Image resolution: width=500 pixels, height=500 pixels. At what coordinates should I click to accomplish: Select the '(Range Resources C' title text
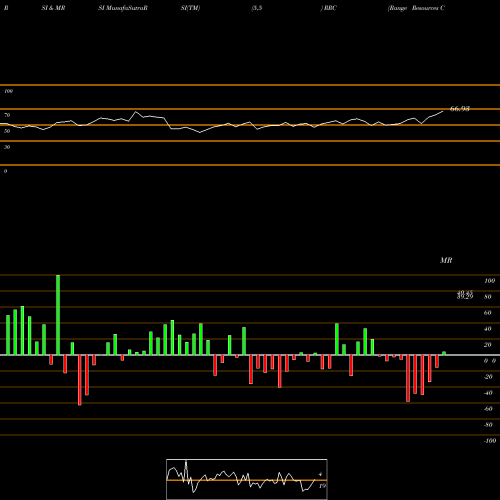[416, 8]
